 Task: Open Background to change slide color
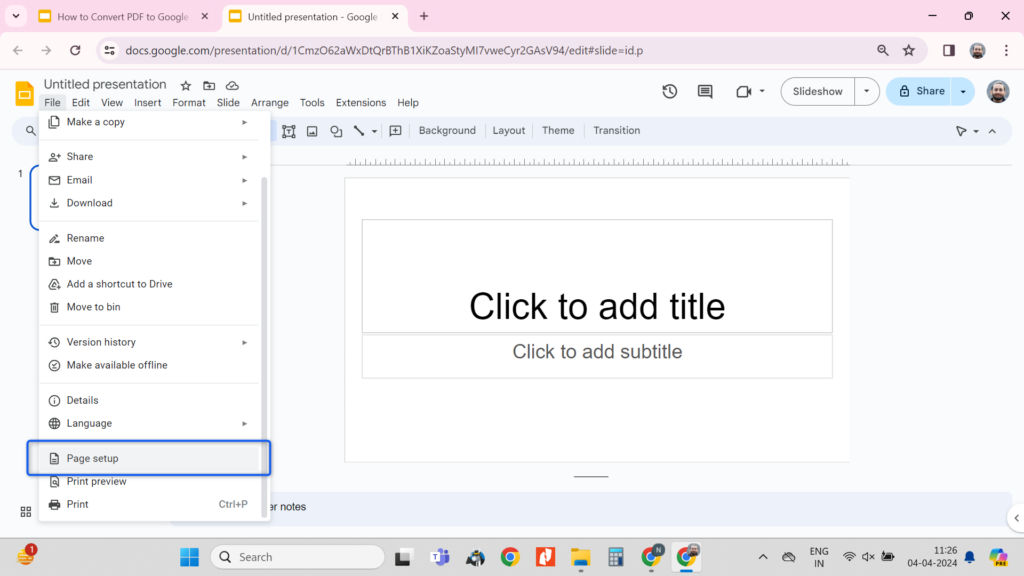click(447, 130)
